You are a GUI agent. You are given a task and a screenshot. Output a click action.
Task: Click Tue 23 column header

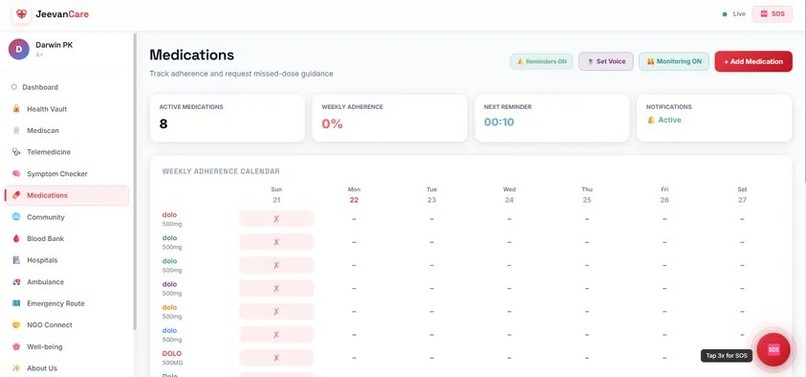(x=431, y=195)
